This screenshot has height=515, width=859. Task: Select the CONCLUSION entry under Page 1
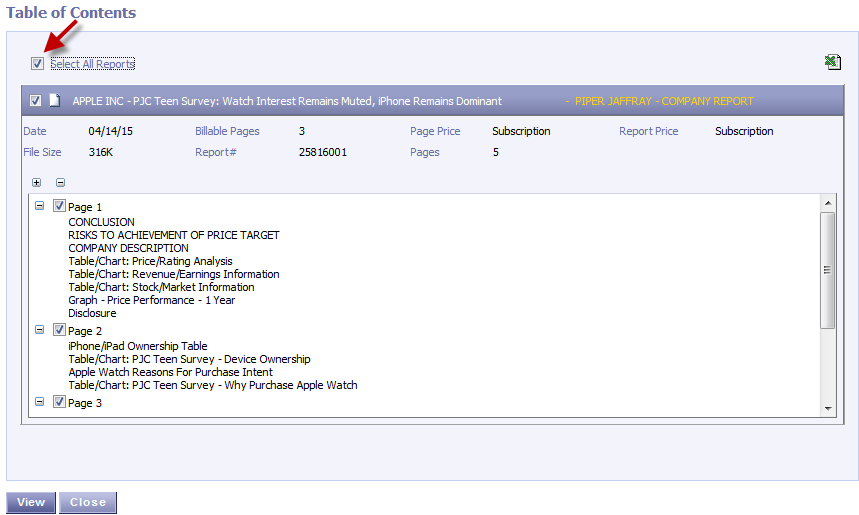(x=101, y=222)
